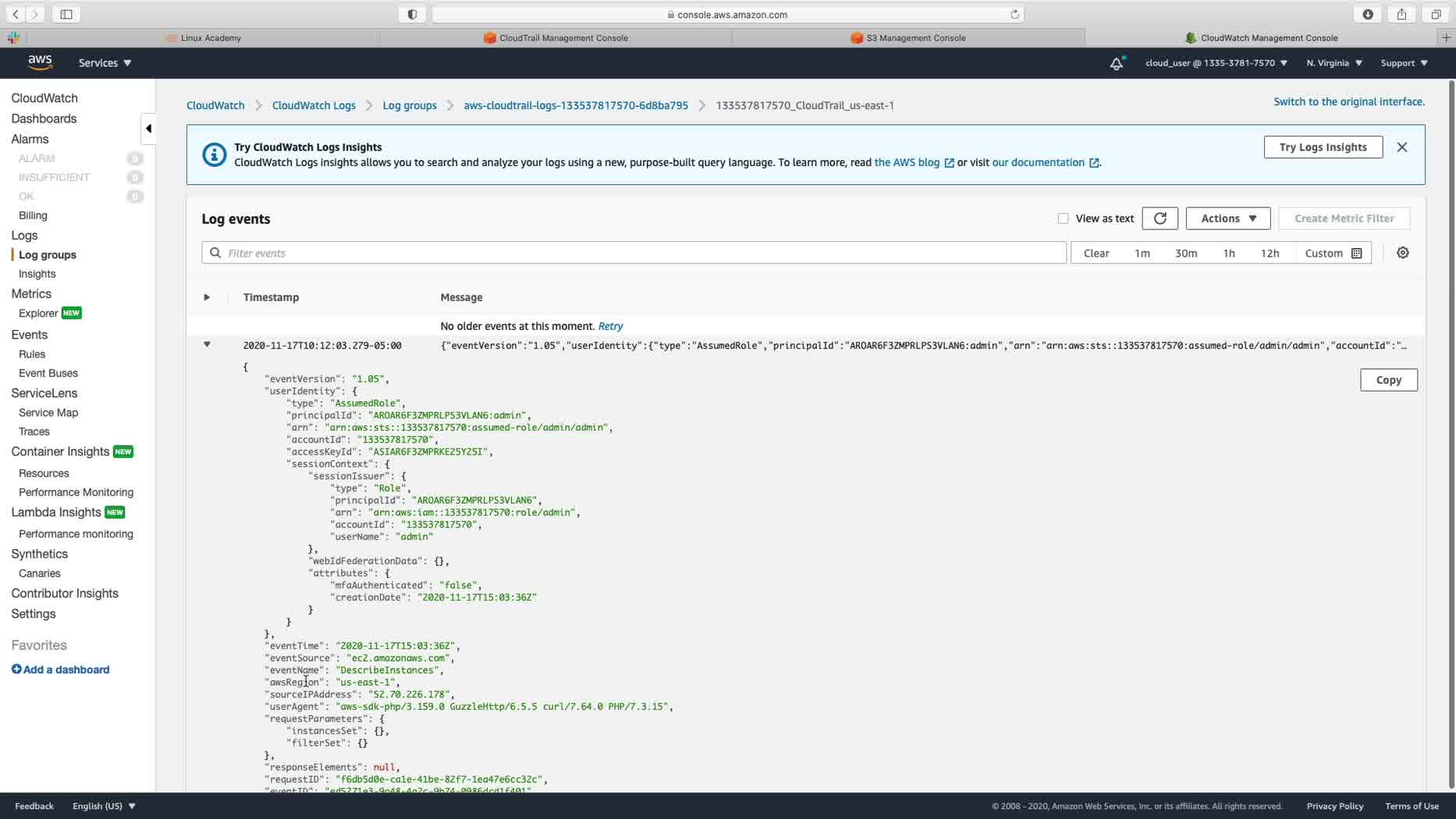Open Insights under Logs
1456x819 pixels.
37,274
